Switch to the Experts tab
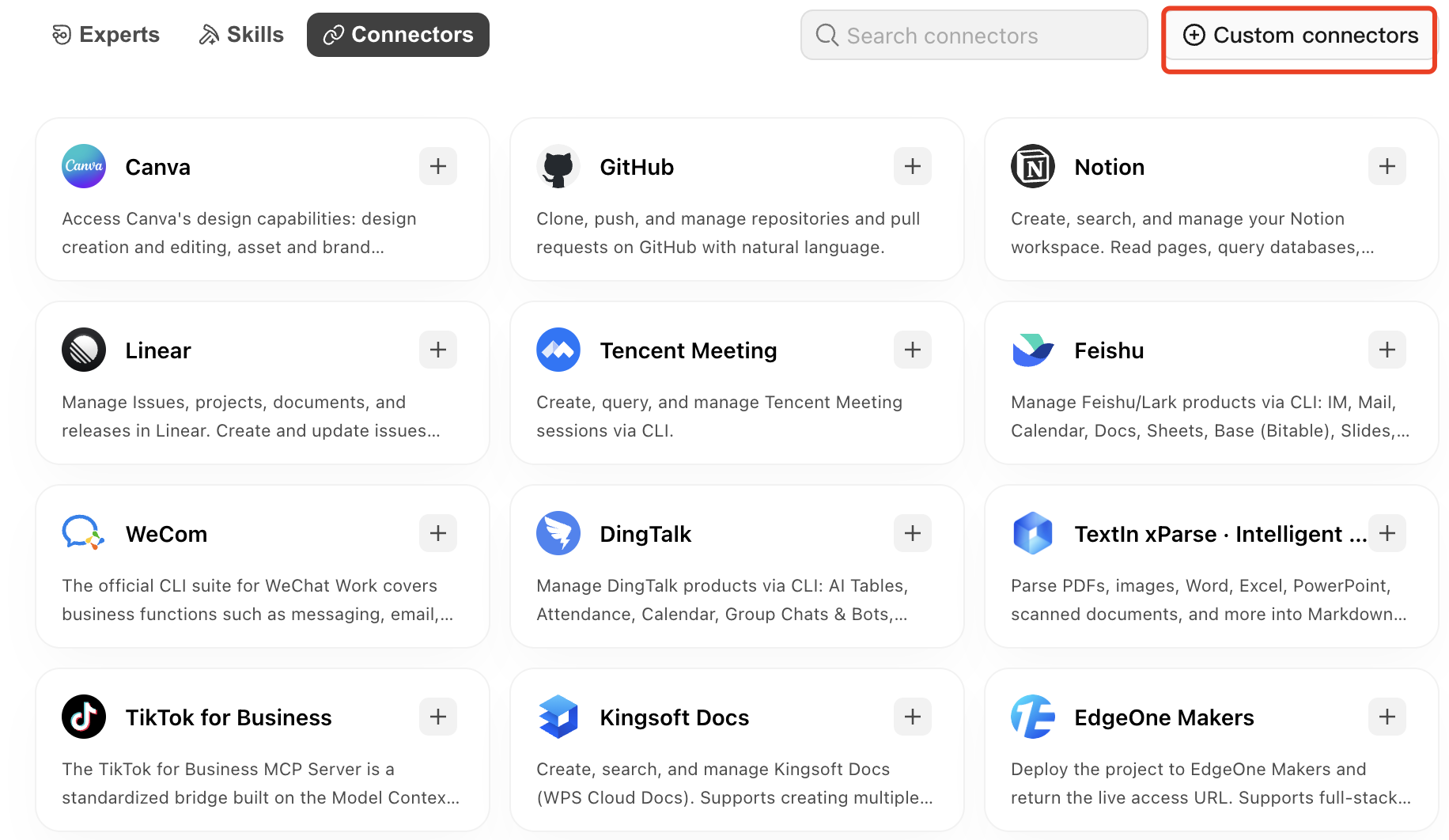This screenshot has width=1449, height=840. (x=106, y=35)
